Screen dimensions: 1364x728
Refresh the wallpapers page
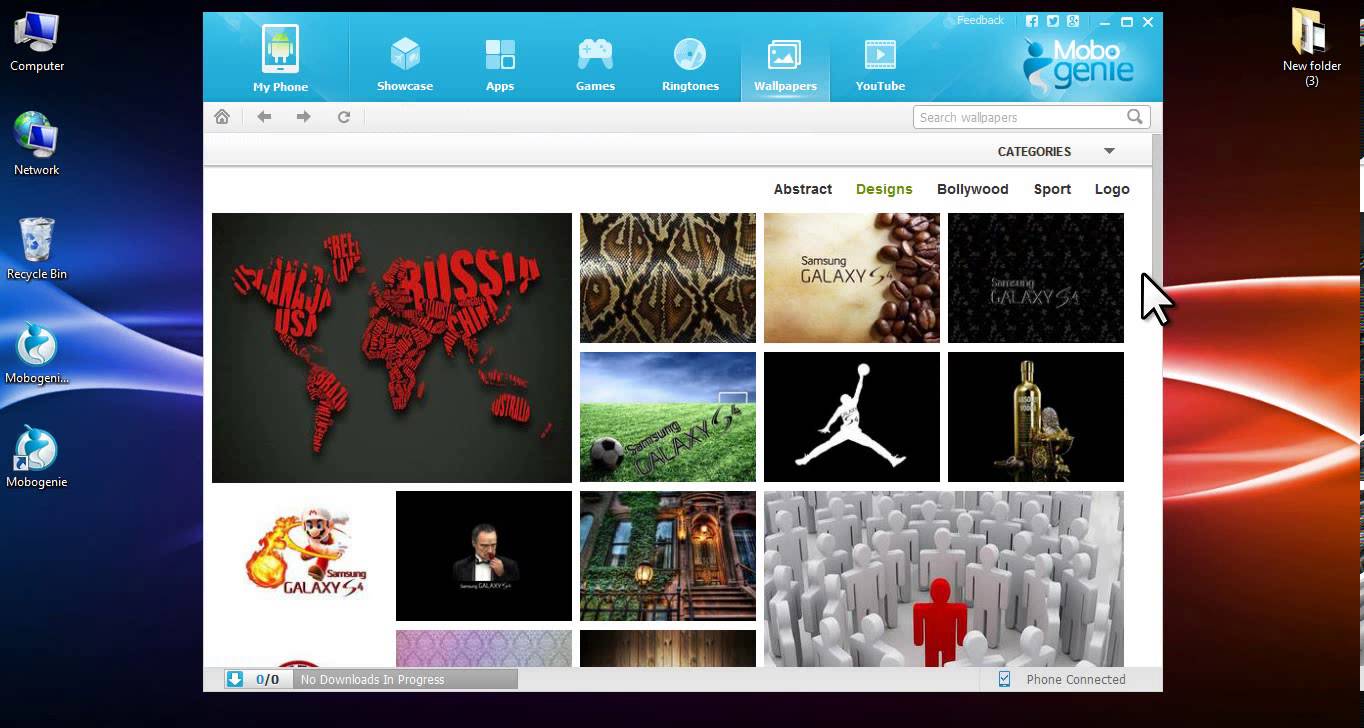[x=344, y=117]
